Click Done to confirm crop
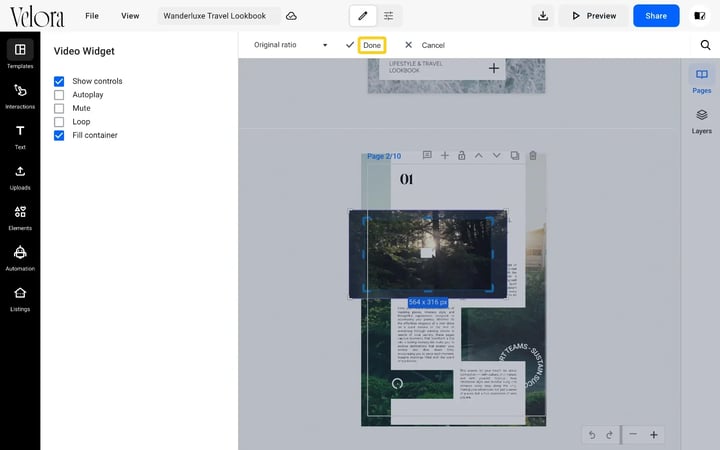 click(x=371, y=45)
